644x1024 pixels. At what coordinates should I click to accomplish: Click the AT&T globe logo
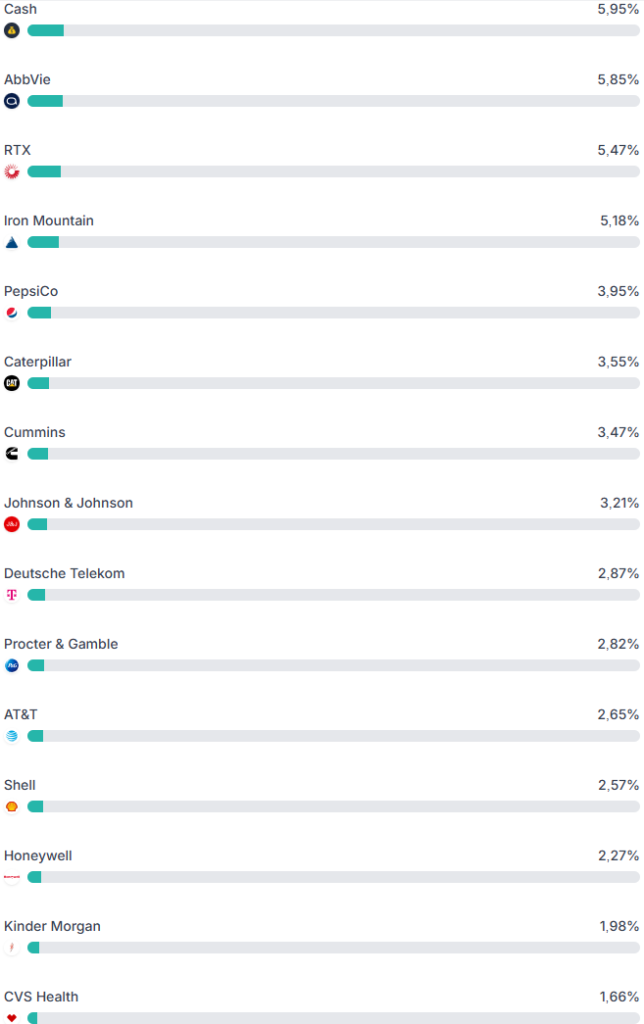(x=12, y=736)
